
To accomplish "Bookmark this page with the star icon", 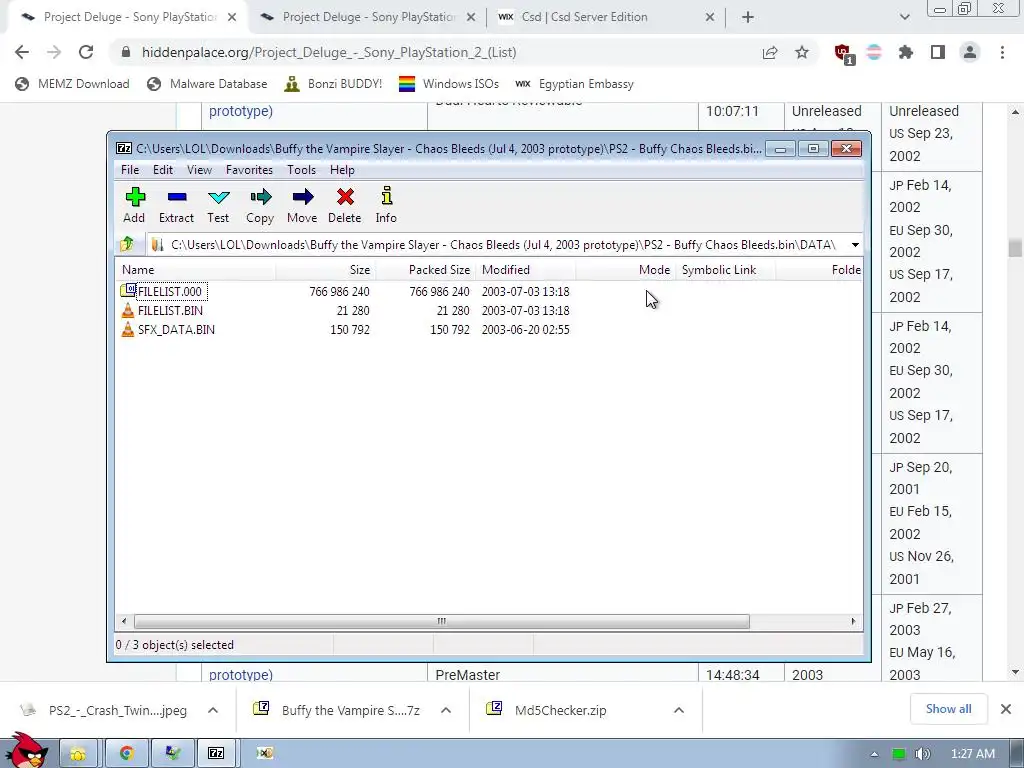I will point(802,53).
